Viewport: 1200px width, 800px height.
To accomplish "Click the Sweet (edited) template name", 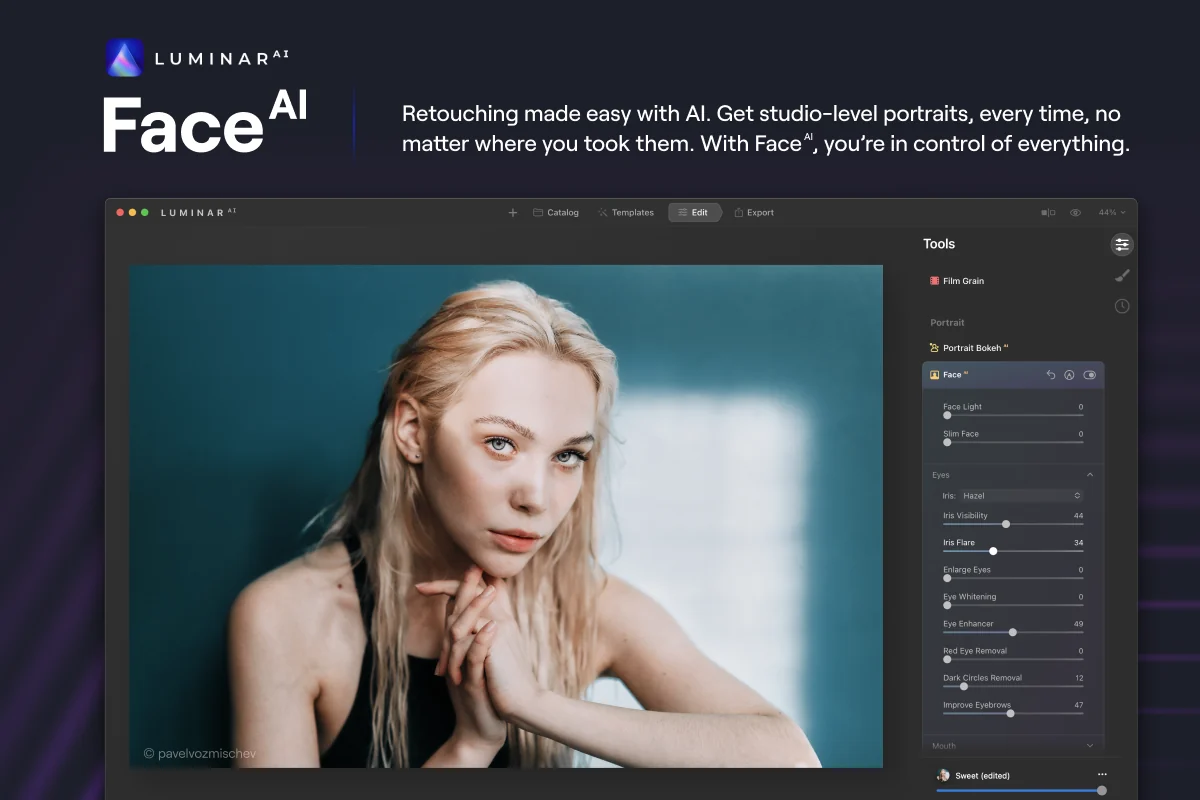I will pos(982,776).
